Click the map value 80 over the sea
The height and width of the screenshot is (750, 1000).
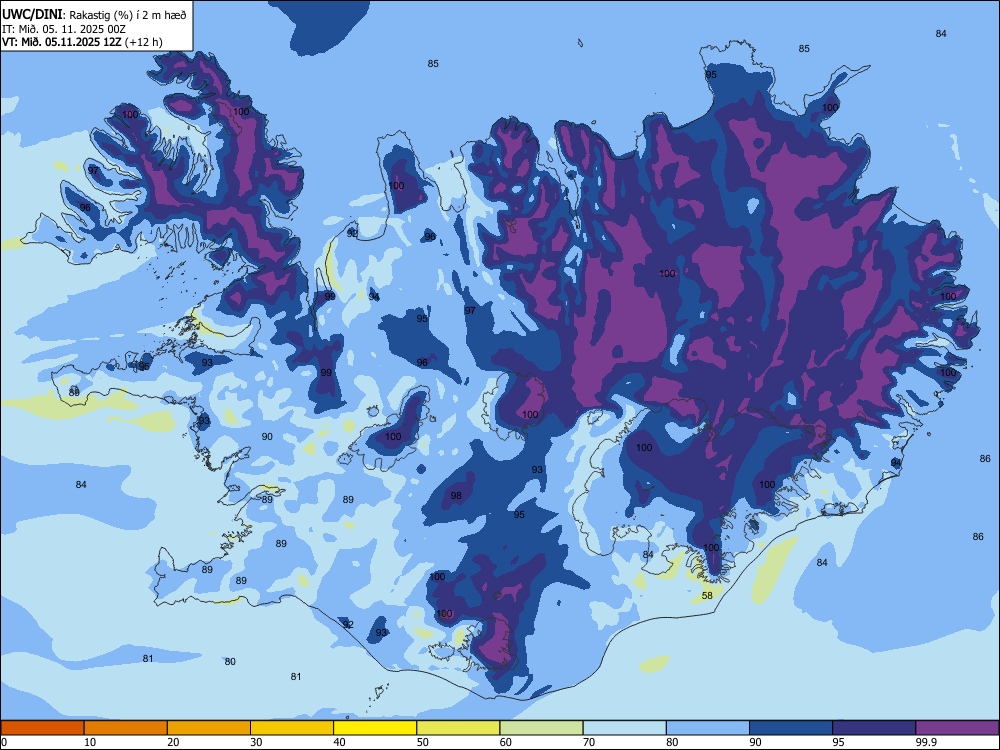coord(230,661)
